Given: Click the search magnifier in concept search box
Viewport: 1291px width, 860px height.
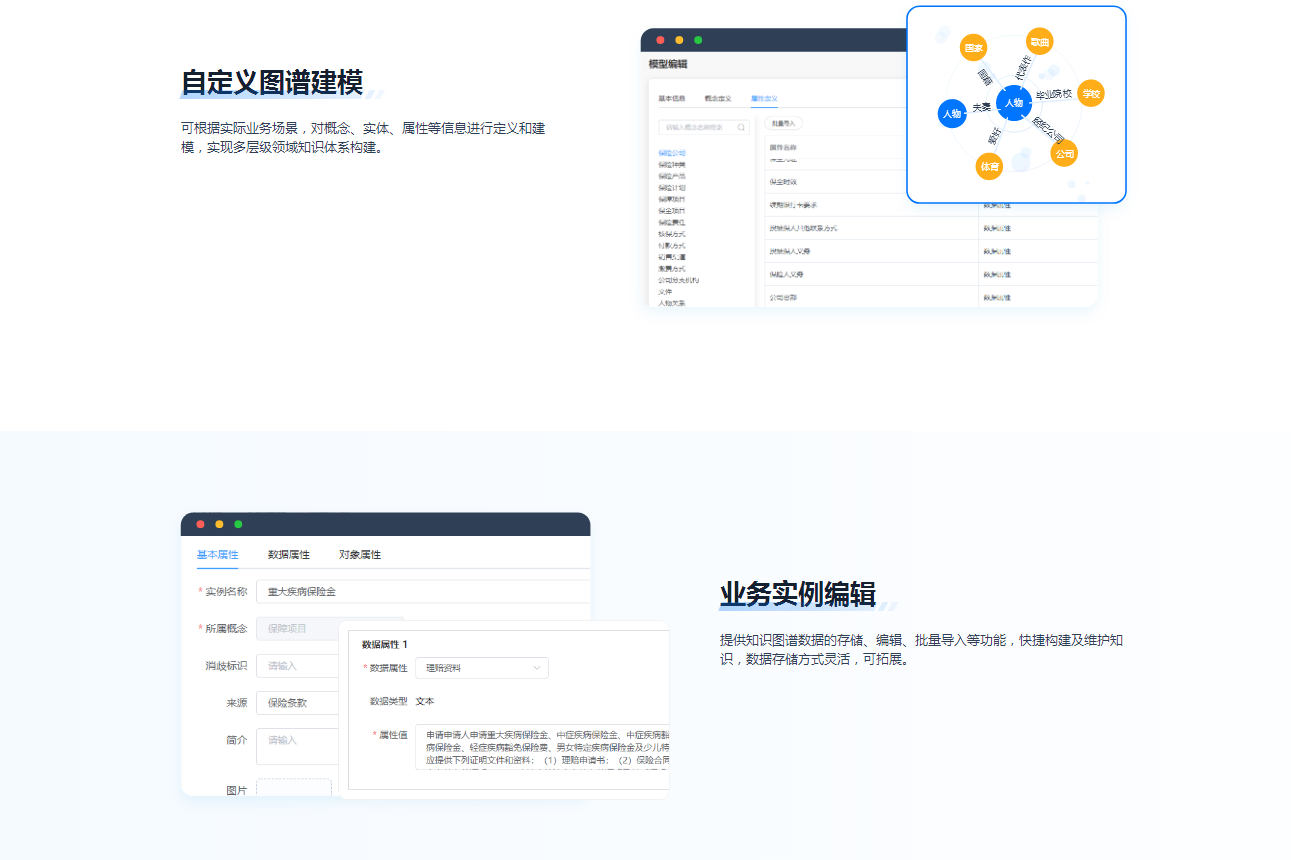Looking at the screenshot, I should pyautogui.click(x=741, y=127).
